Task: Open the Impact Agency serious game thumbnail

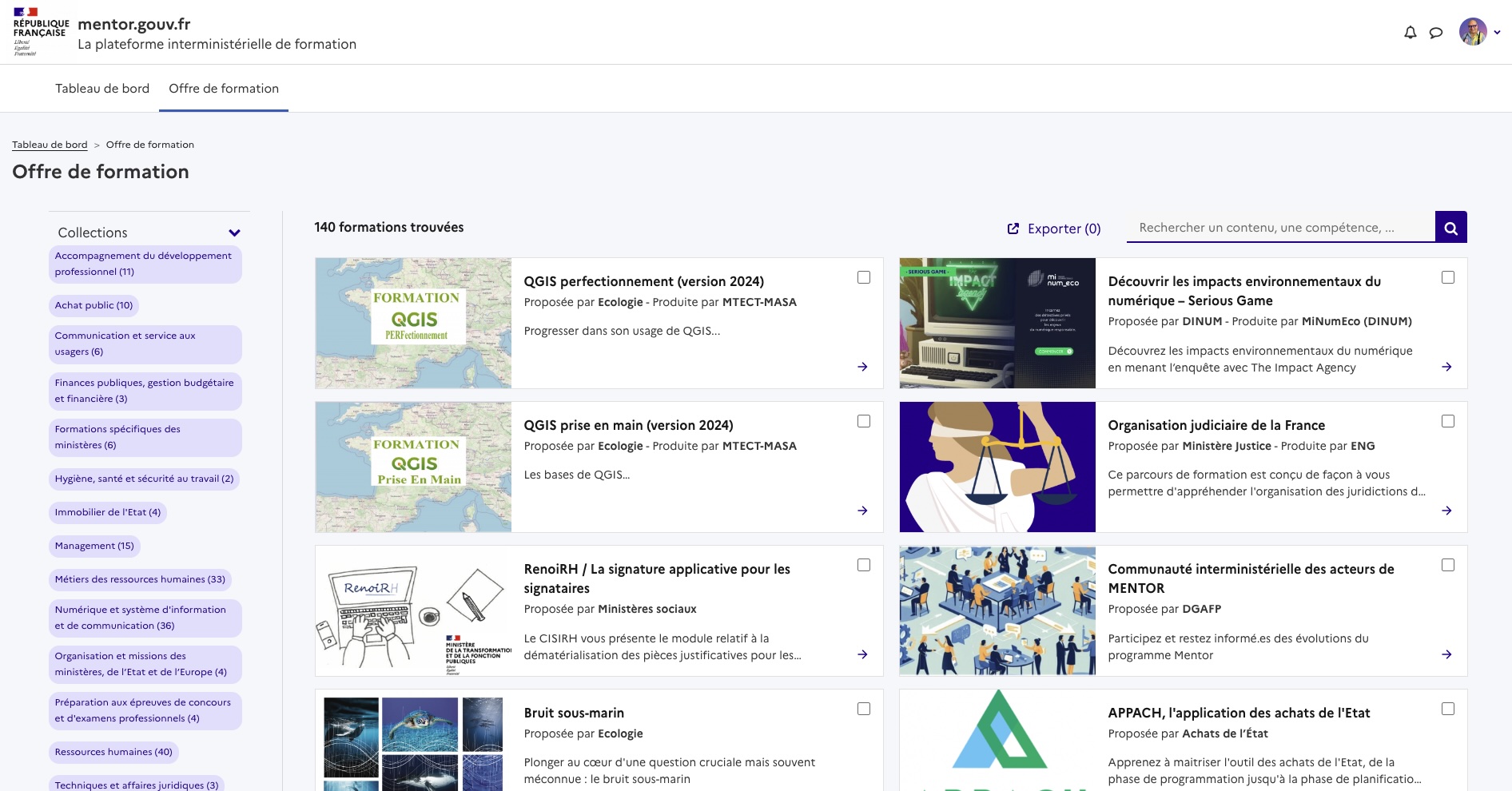Action: 997,323
